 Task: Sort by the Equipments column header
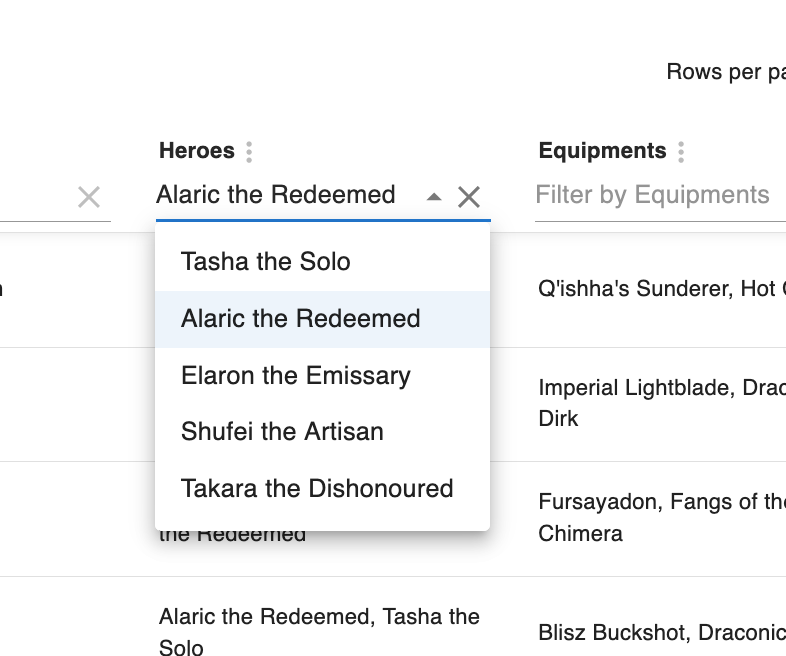coord(602,151)
